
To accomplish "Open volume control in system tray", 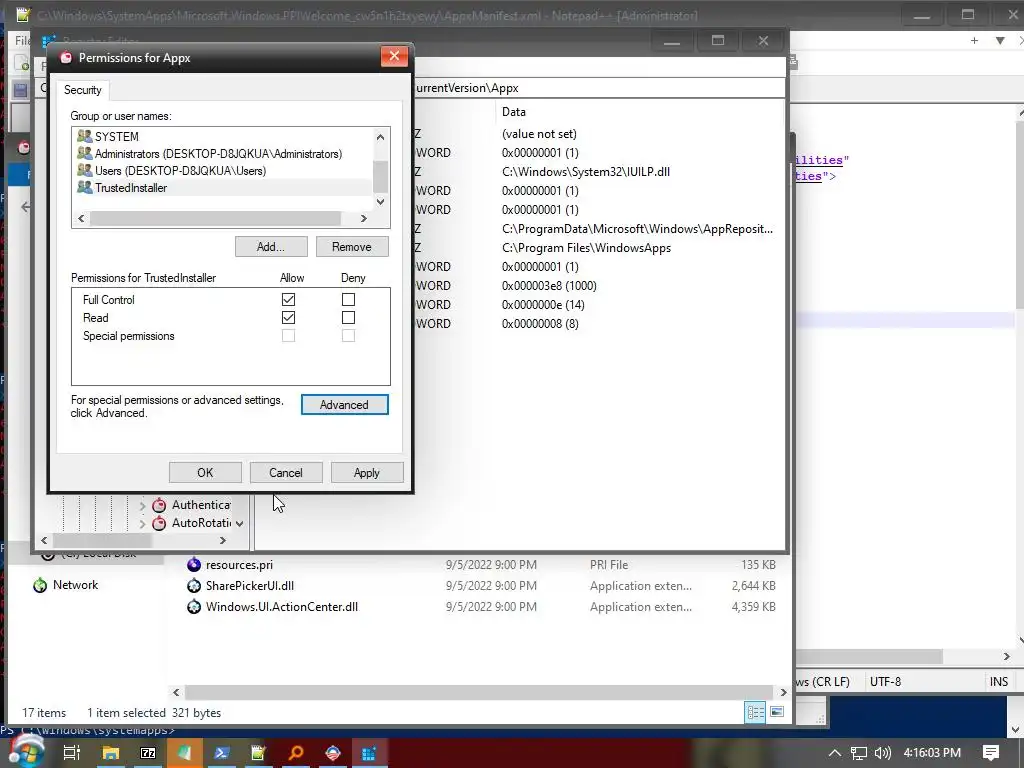I will (882, 753).
